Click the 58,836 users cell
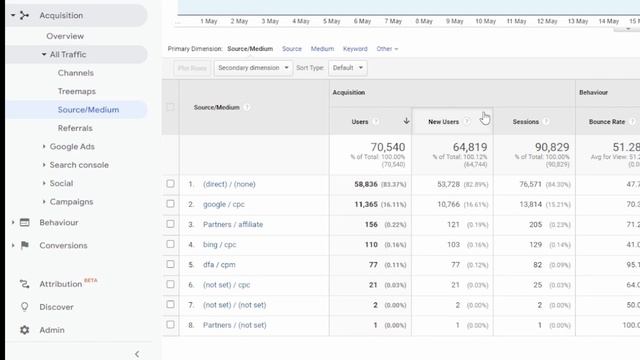640x360 pixels. 366,184
